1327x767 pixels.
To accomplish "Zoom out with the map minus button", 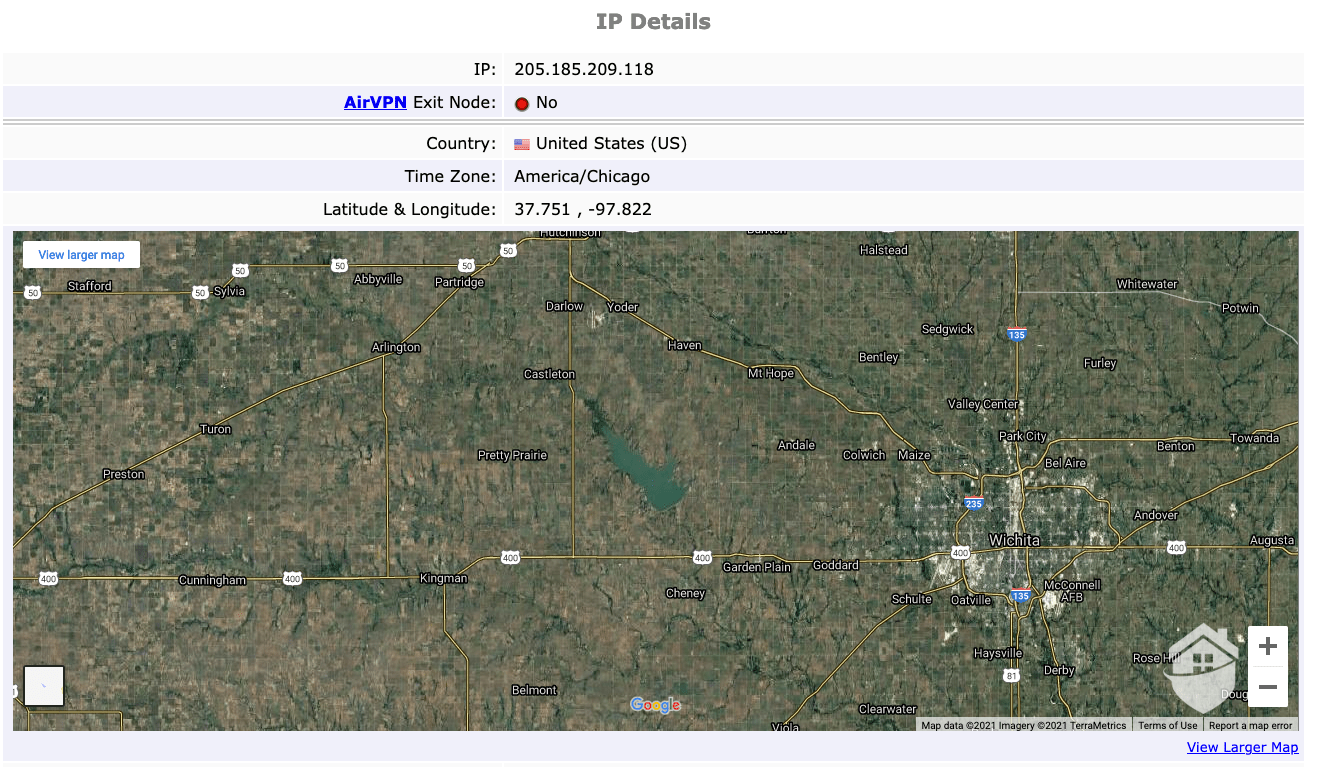I will (1268, 687).
